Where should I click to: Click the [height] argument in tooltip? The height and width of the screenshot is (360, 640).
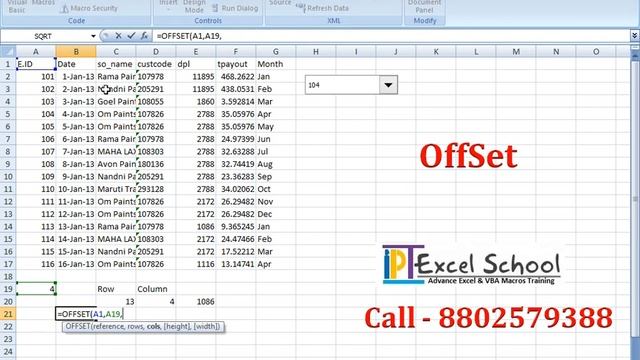coord(177,327)
